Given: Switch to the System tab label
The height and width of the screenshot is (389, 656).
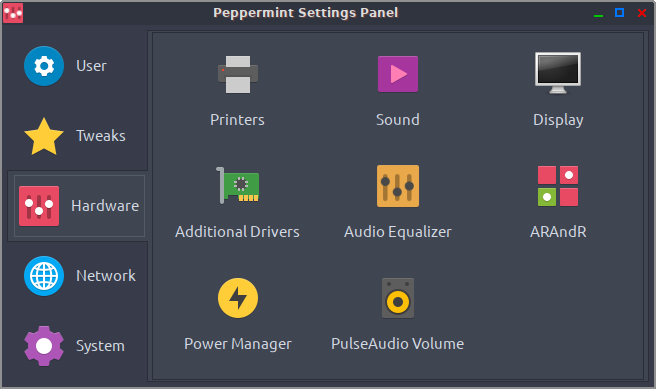Looking at the screenshot, I should coord(100,346).
